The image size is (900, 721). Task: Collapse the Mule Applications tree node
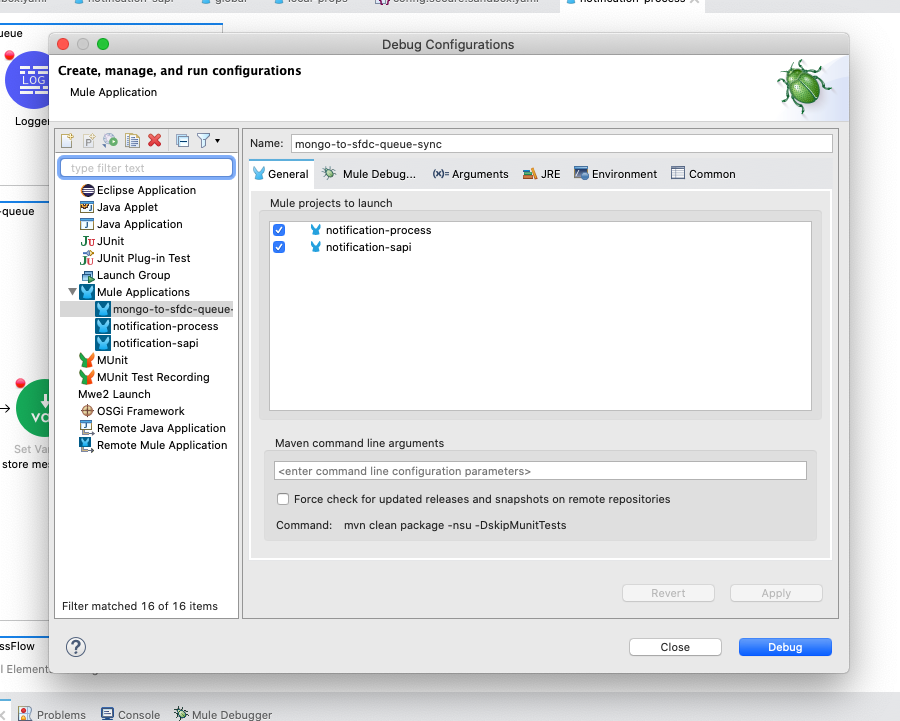[72, 292]
